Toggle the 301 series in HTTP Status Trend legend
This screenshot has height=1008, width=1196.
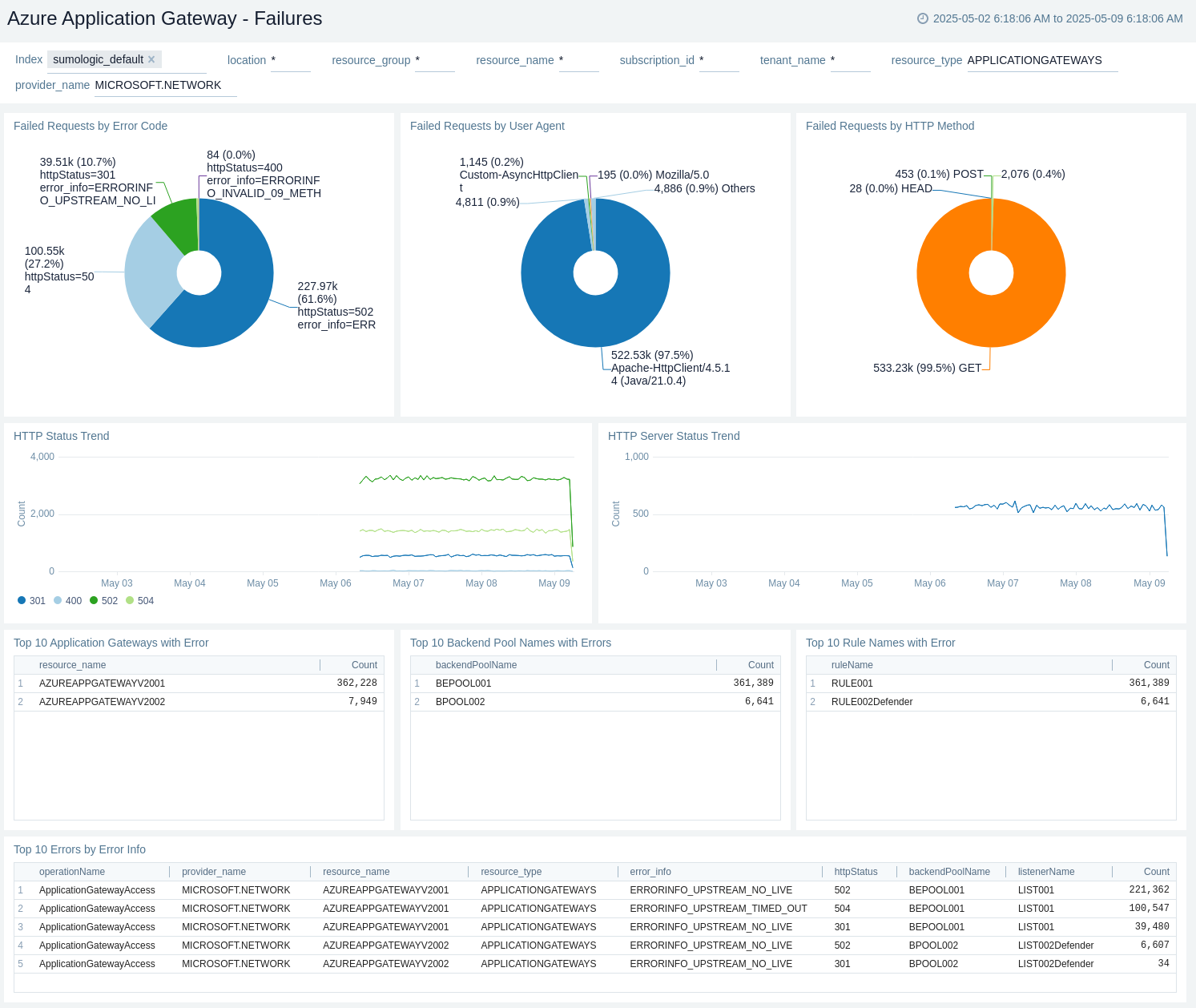(x=31, y=600)
